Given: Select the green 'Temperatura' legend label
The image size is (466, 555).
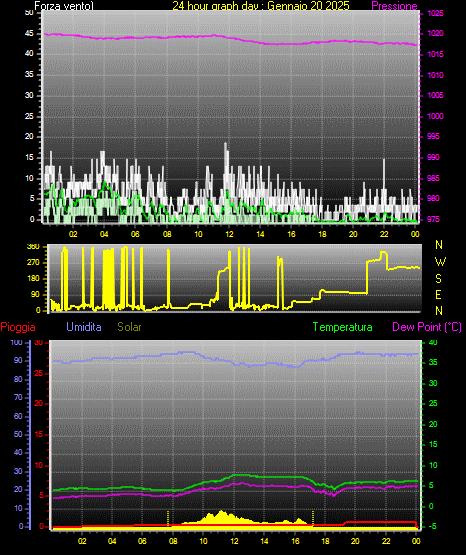Looking at the screenshot, I should point(342,327).
